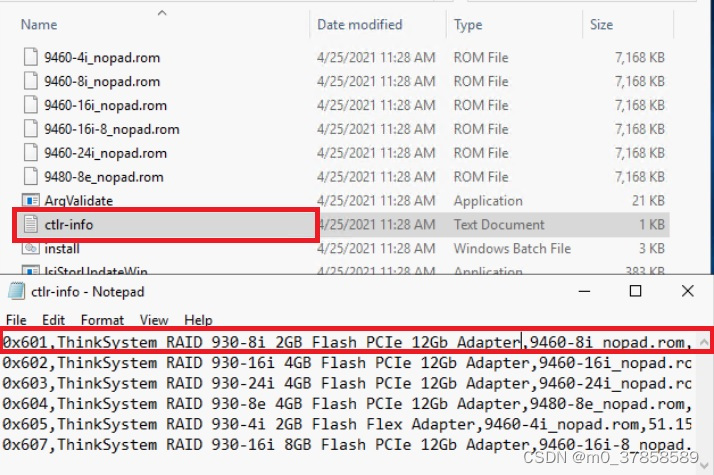Click the 9460-4i_nopad.rom file name

tap(102, 57)
